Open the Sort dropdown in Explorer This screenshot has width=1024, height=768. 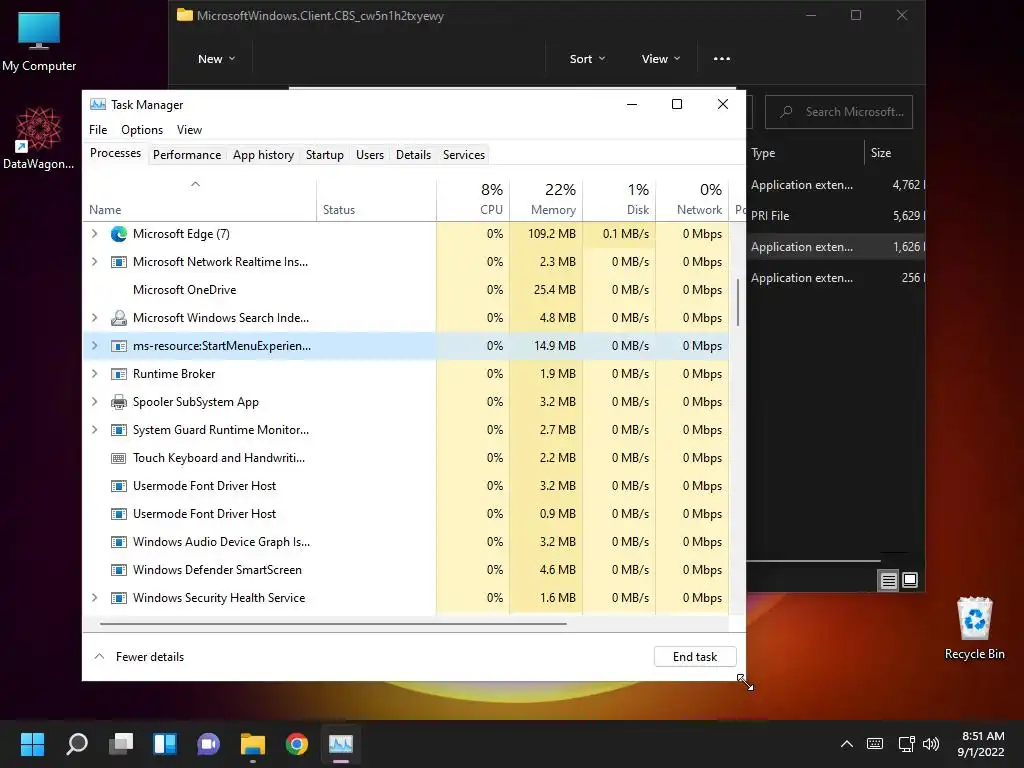(x=586, y=59)
